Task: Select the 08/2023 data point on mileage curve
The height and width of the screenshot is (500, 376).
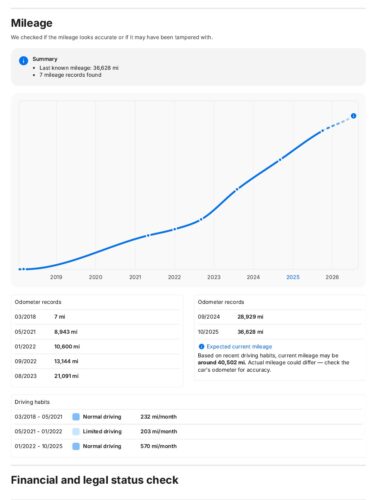Action: pos(237,189)
